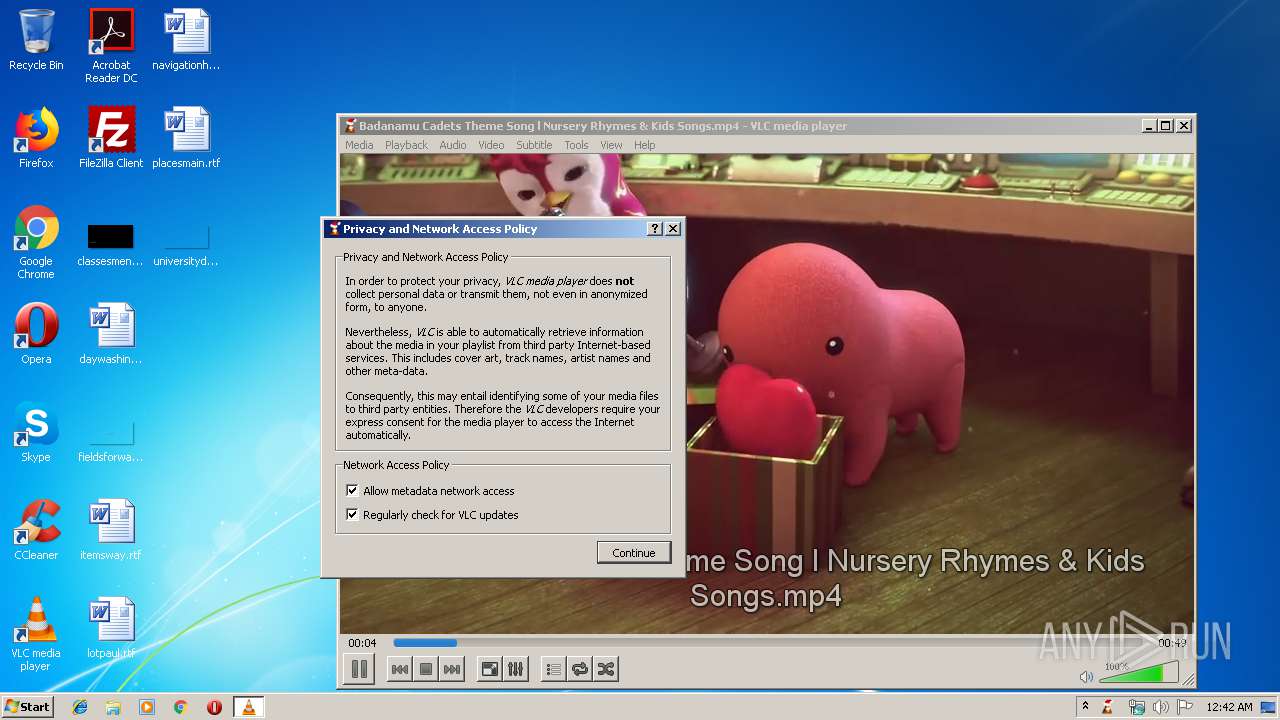Screen dimensions: 1280x720
Task: Mute audio via speaker icon in VLC
Action: click(1086, 677)
